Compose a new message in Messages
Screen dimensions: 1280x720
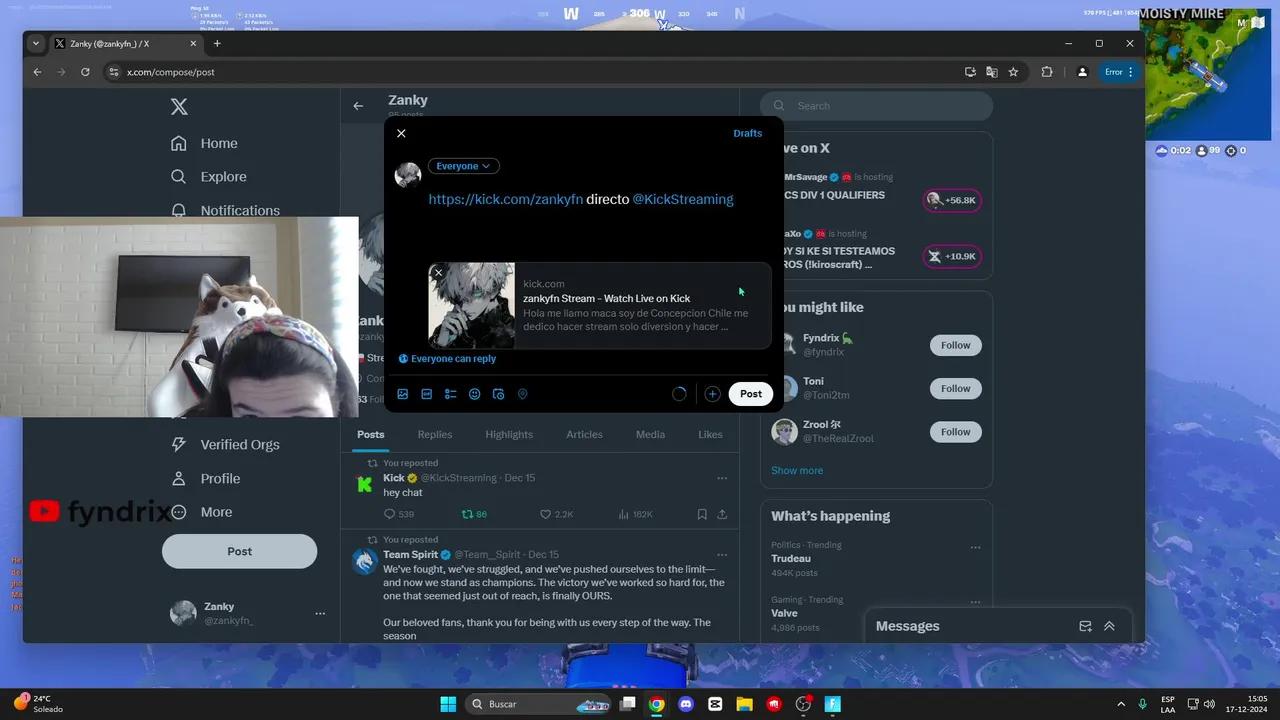tap(1085, 626)
